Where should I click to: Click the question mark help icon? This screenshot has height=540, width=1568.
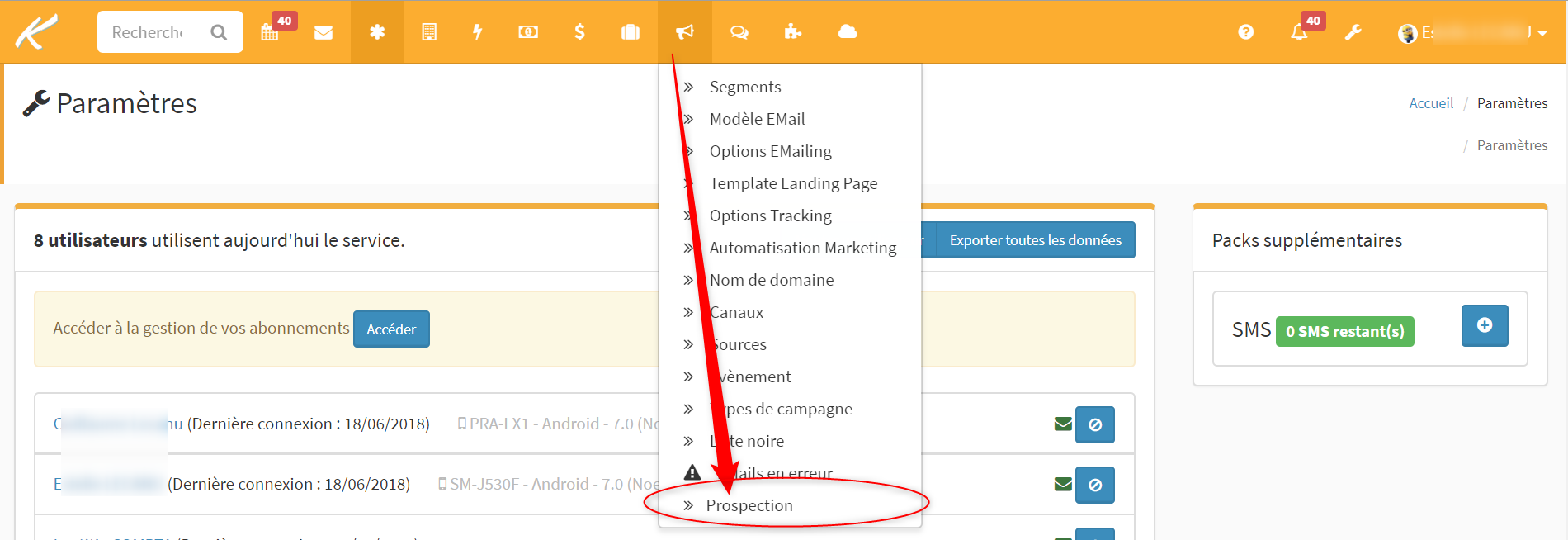(x=1246, y=32)
